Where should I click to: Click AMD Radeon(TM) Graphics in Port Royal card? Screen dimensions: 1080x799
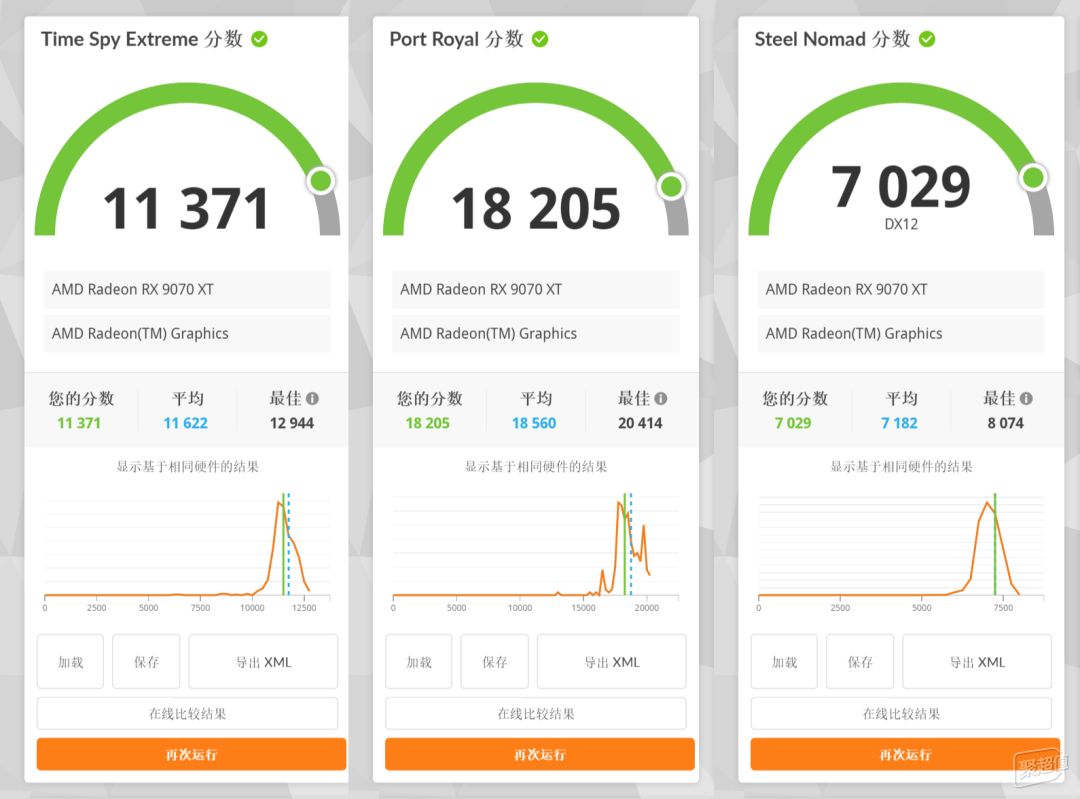point(536,333)
